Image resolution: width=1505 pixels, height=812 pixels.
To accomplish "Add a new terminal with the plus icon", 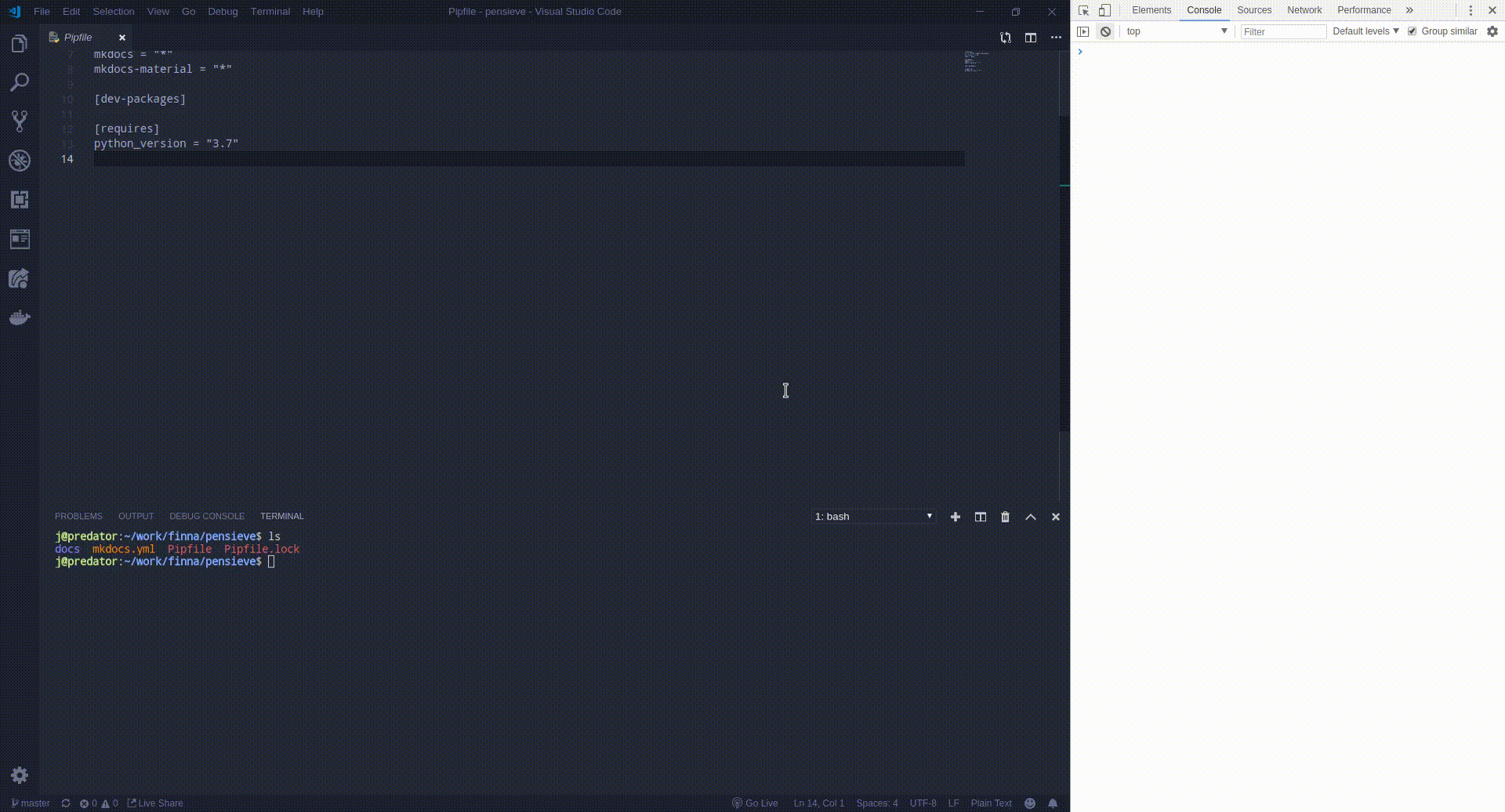I will pos(956,517).
